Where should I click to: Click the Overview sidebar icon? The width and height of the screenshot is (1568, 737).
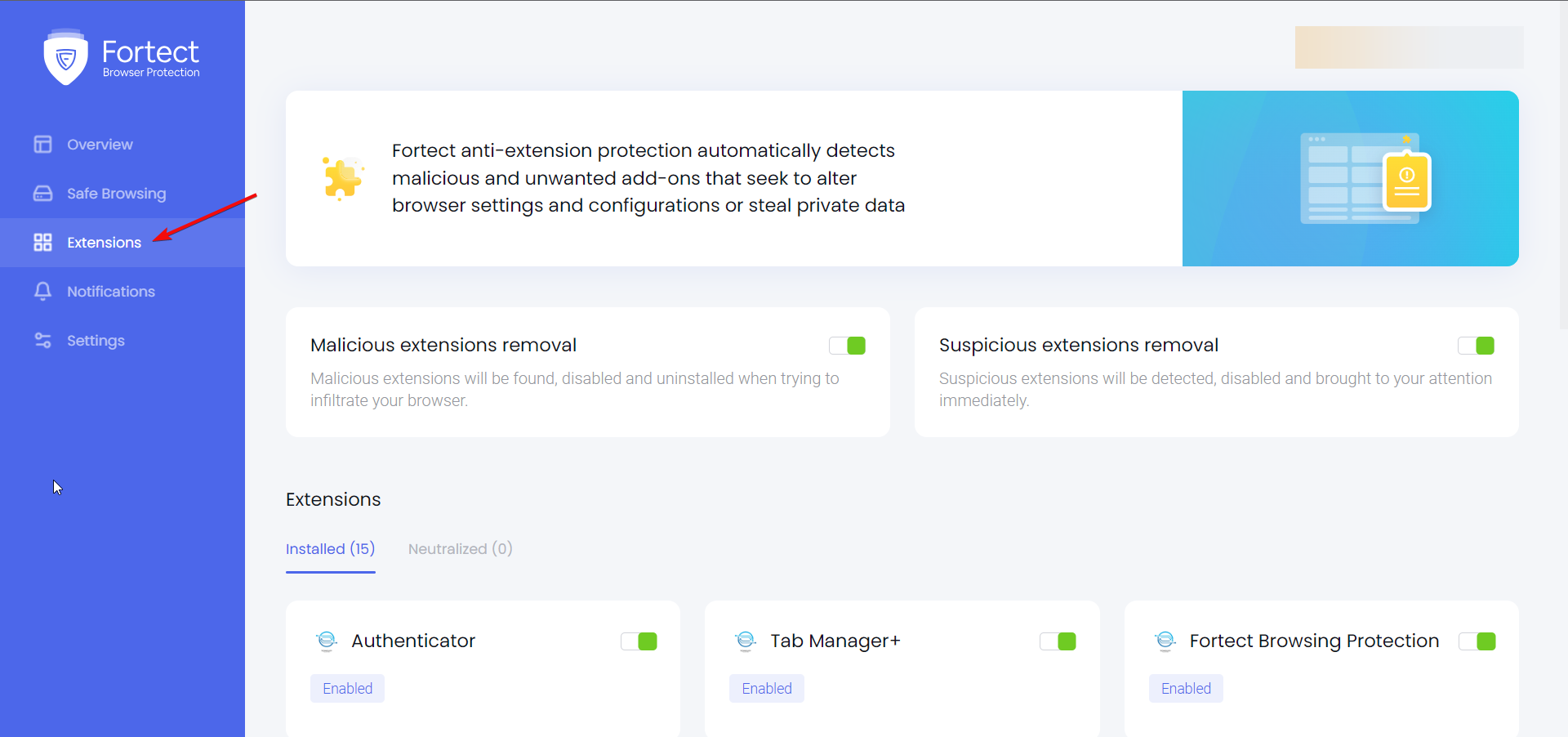pyautogui.click(x=42, y=145)
